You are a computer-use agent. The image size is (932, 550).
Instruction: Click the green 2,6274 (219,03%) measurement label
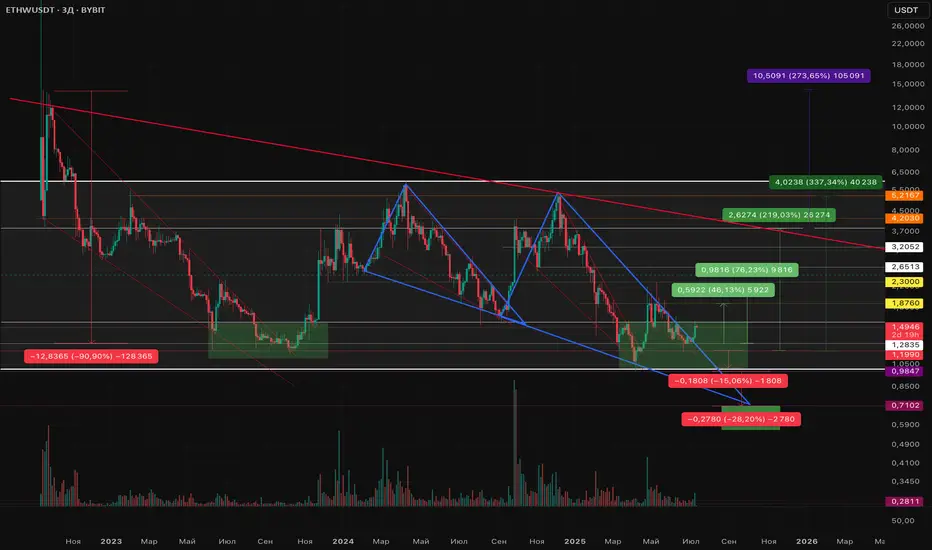point(779,215)
